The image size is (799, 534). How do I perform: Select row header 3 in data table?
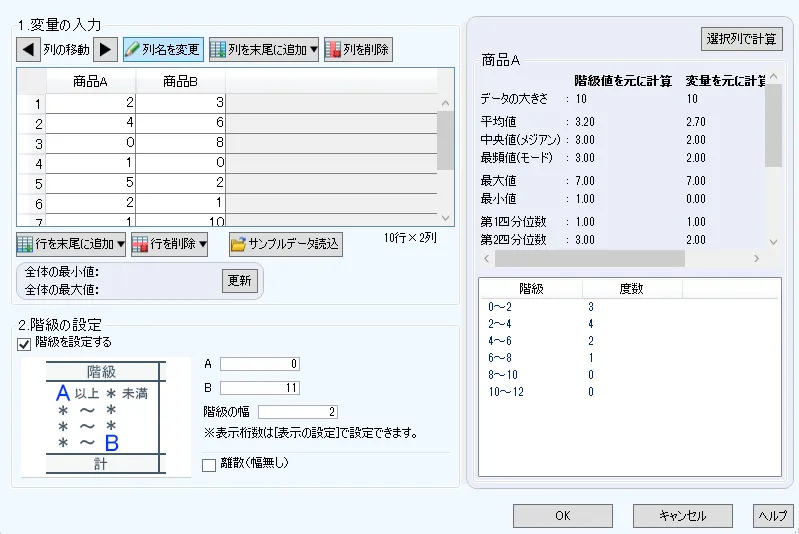(x=32, y=144)
